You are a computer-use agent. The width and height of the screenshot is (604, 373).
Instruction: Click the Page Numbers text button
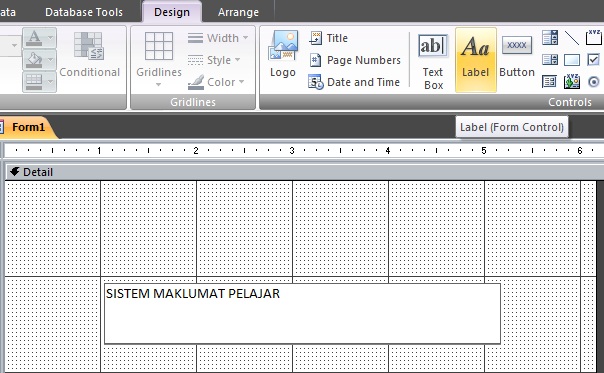click(364, 60)
